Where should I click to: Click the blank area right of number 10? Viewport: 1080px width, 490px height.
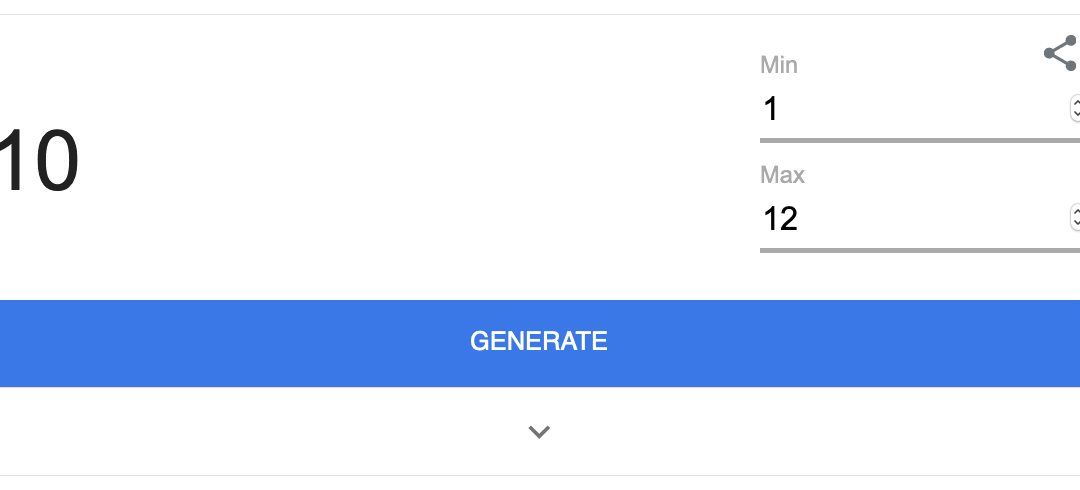[413, 161]
